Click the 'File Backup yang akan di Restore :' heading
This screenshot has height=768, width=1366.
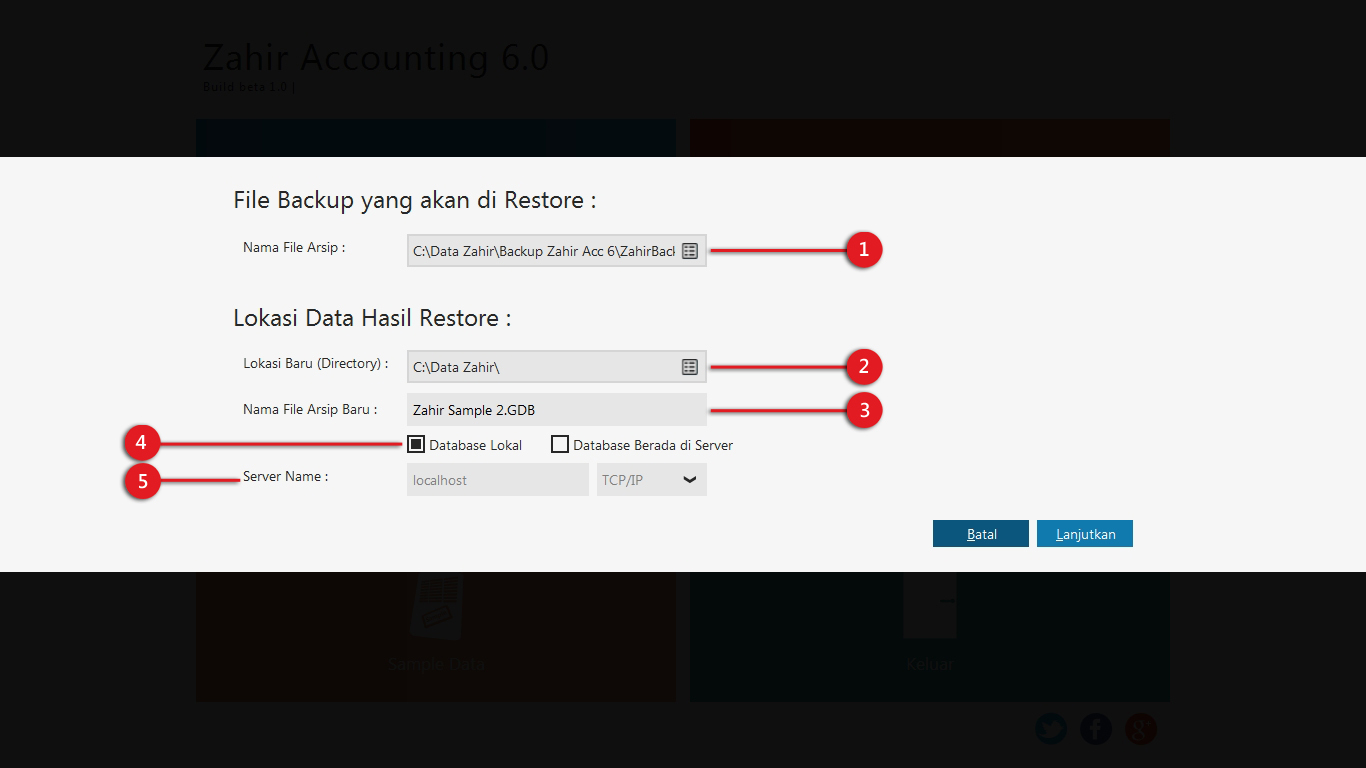(x=415, y=200)
